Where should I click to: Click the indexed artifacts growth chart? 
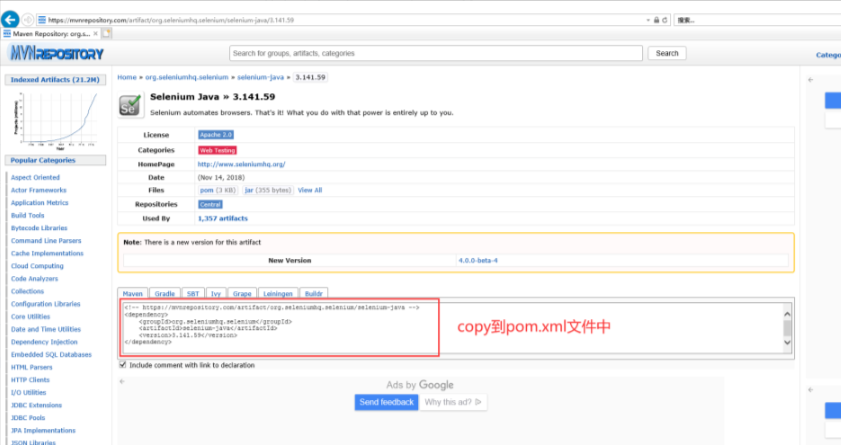56,120
